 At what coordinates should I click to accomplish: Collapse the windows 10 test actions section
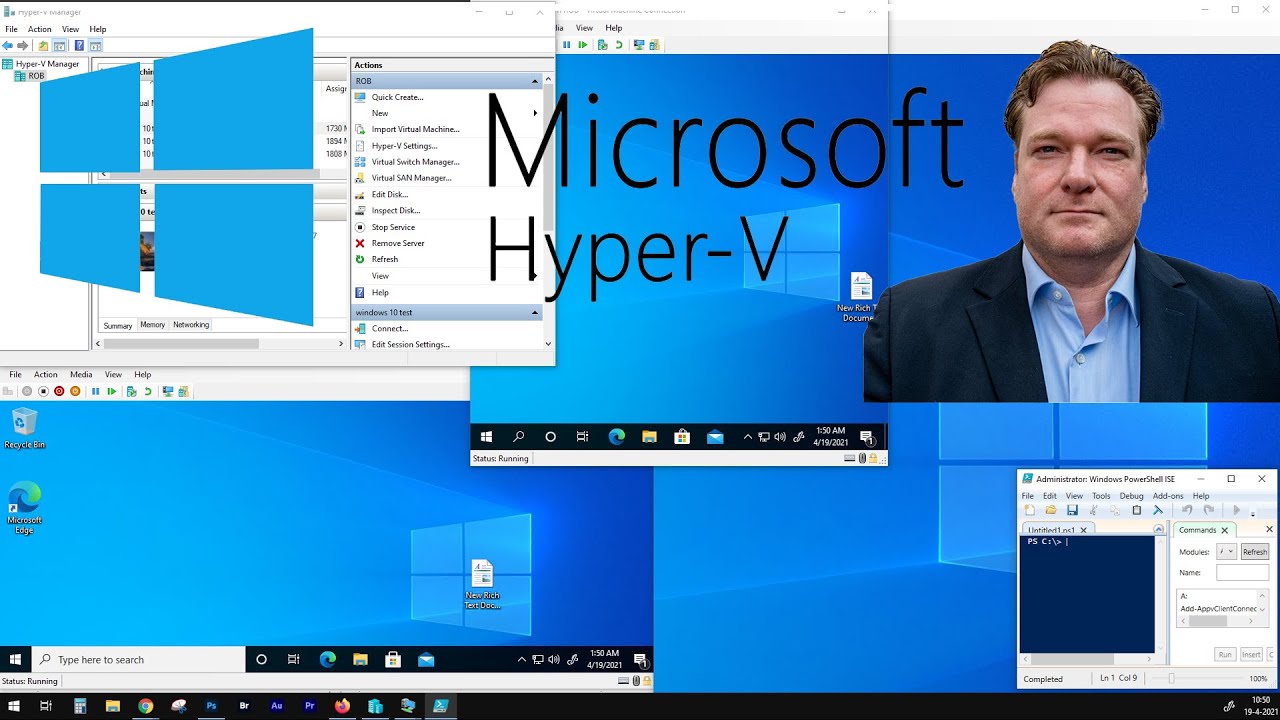coord(535,312)
